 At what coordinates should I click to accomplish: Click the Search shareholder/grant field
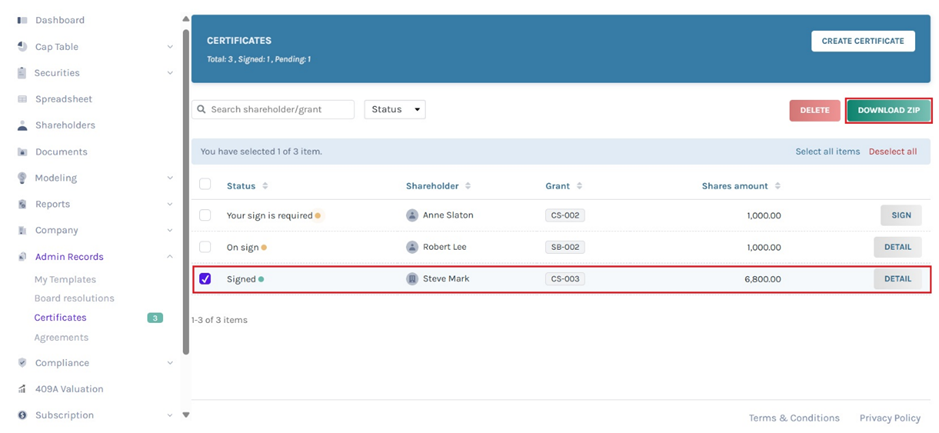click(273, 110)
